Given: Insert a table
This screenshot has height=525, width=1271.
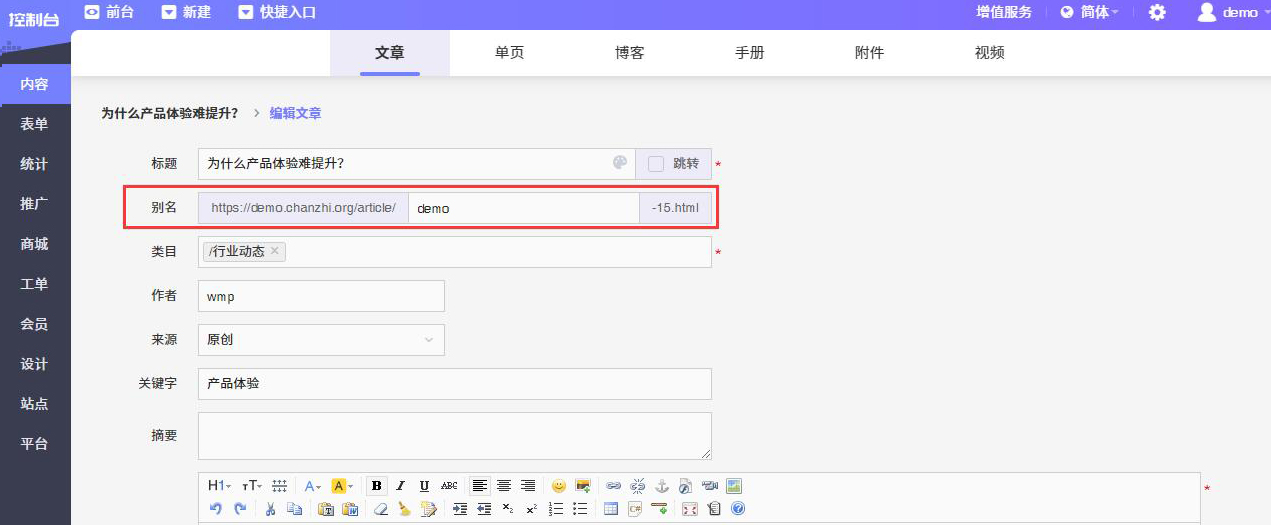Looking at the screenshot, I should [x=610, y=508].
